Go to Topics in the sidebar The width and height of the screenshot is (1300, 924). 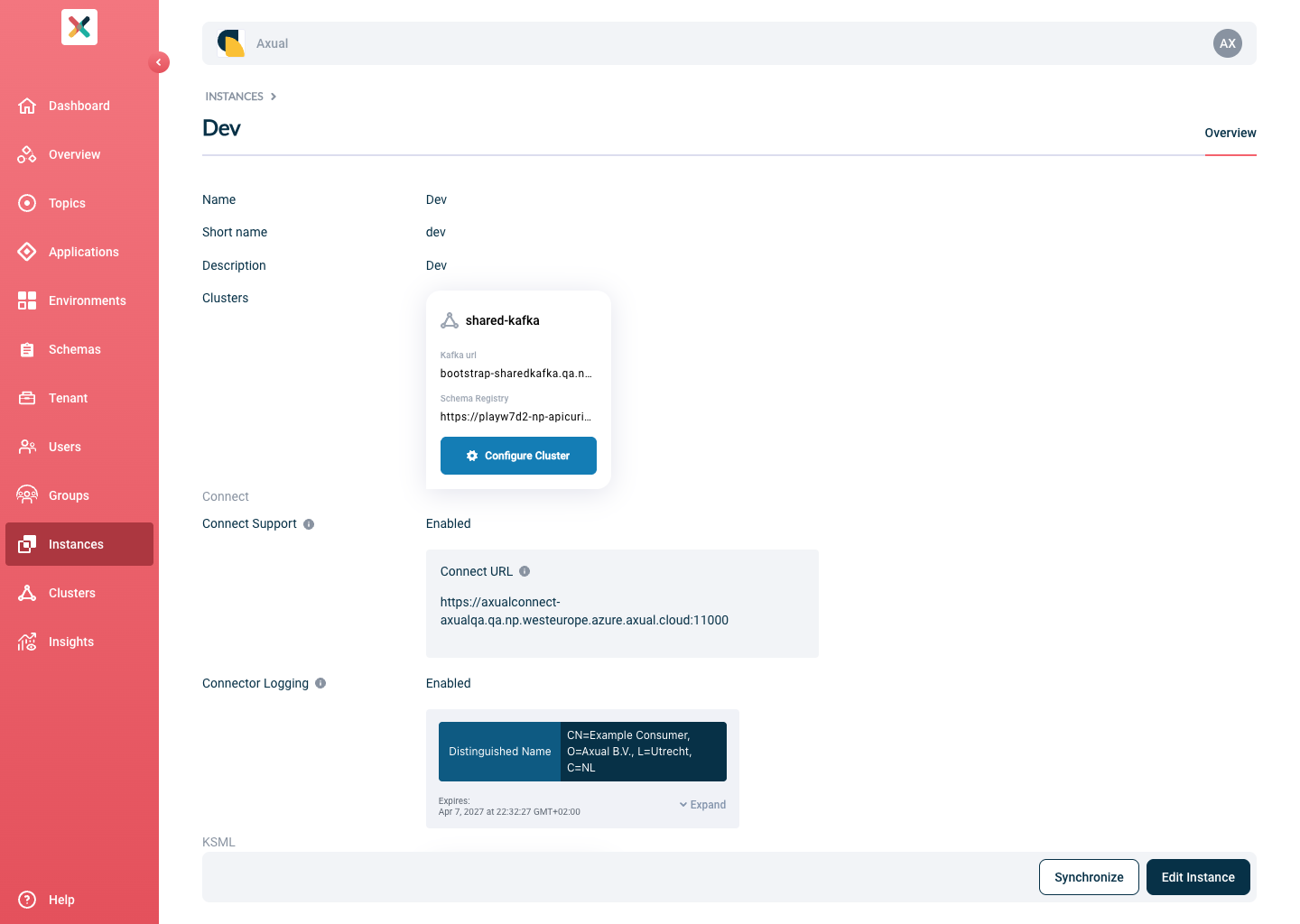pyautogui.click(x=79, y=203)
